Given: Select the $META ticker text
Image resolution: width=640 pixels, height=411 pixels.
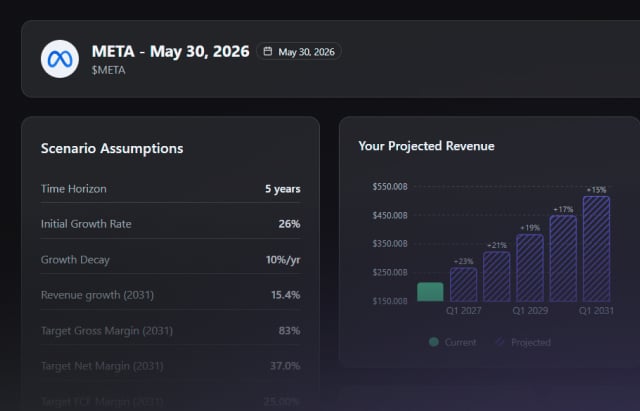Looking at the screenshot, I should point(108,70).
